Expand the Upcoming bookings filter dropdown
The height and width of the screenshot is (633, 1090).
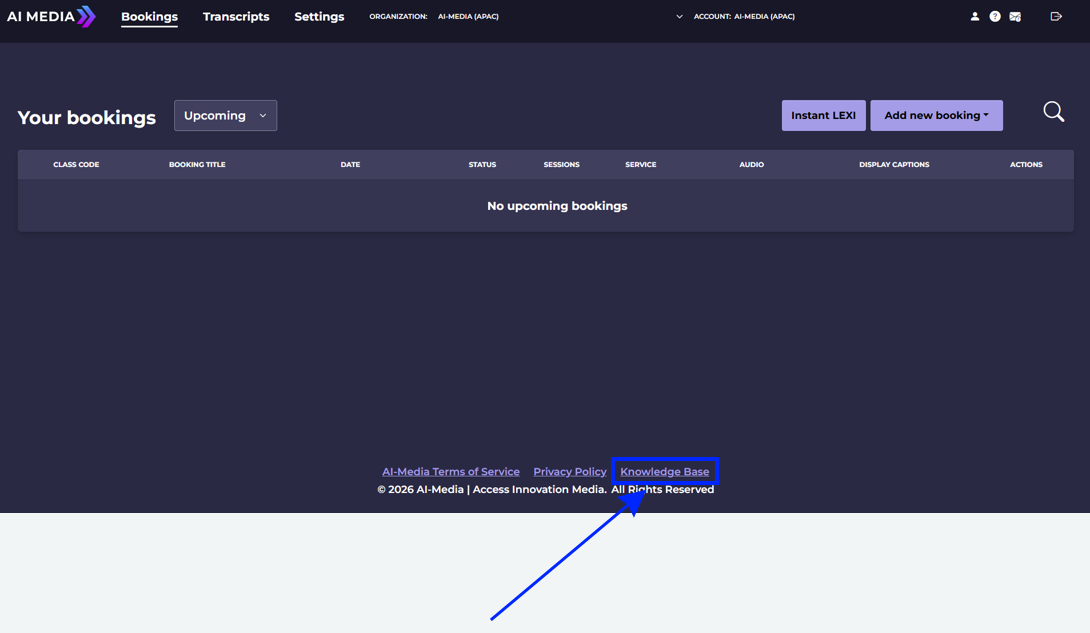pos(225,115)
